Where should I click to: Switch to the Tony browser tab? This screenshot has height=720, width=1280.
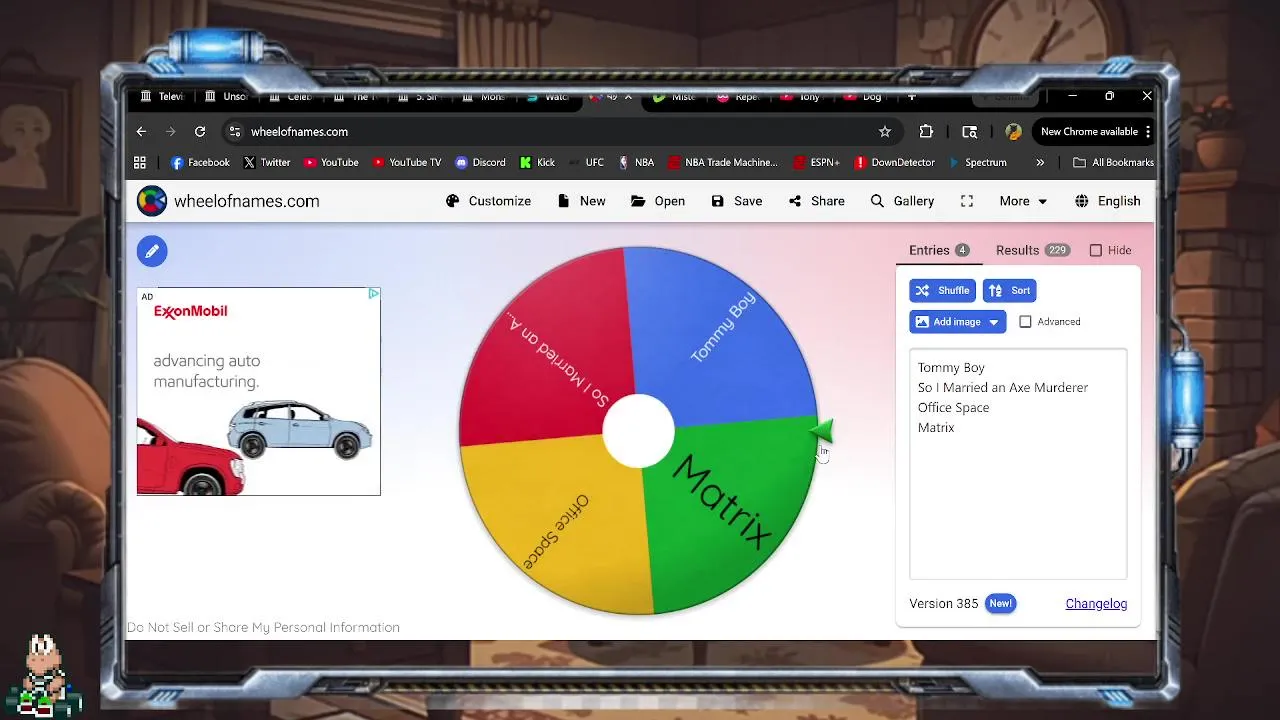(x=800, y=97)
